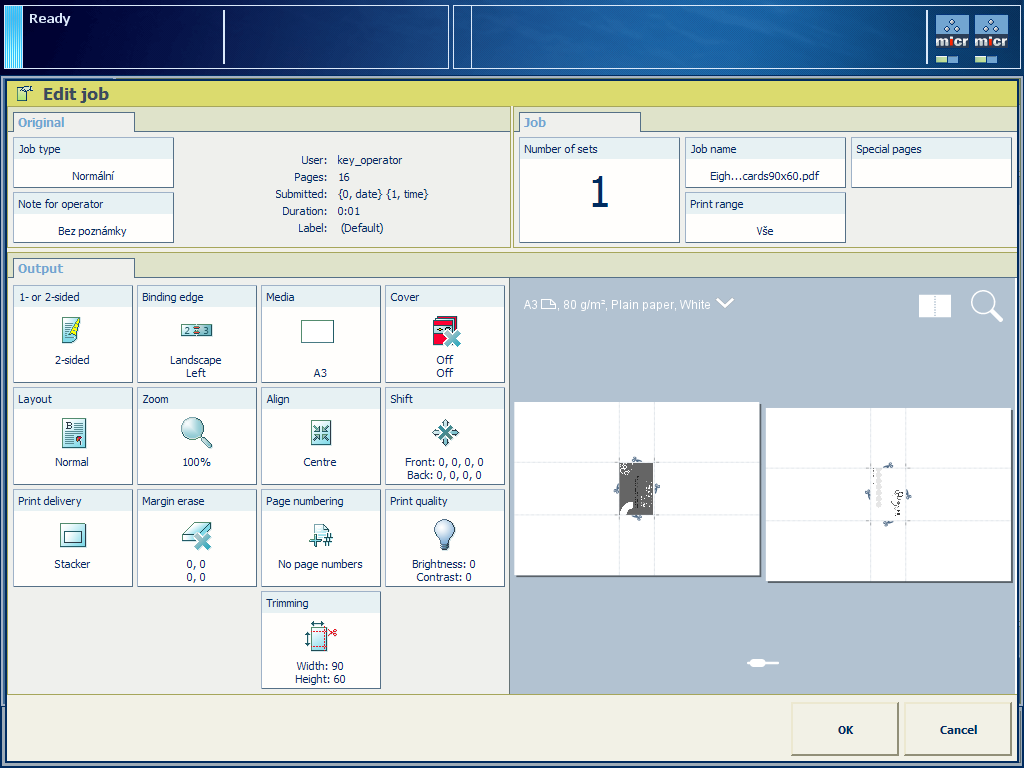Switch to the Output tab
Screen dimensions: 1024x768
point(41,269)
